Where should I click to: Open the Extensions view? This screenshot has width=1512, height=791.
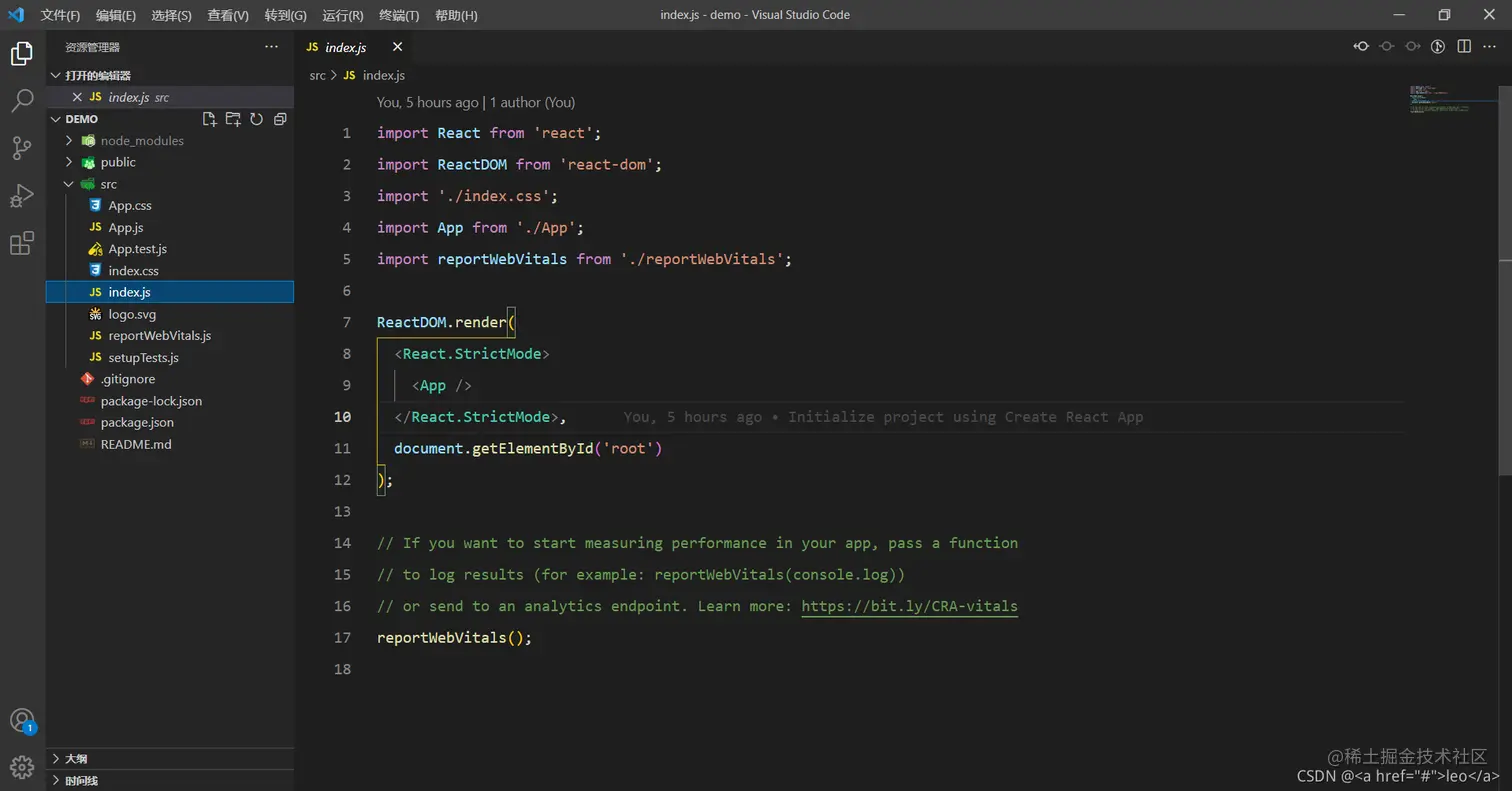(22, 243)
